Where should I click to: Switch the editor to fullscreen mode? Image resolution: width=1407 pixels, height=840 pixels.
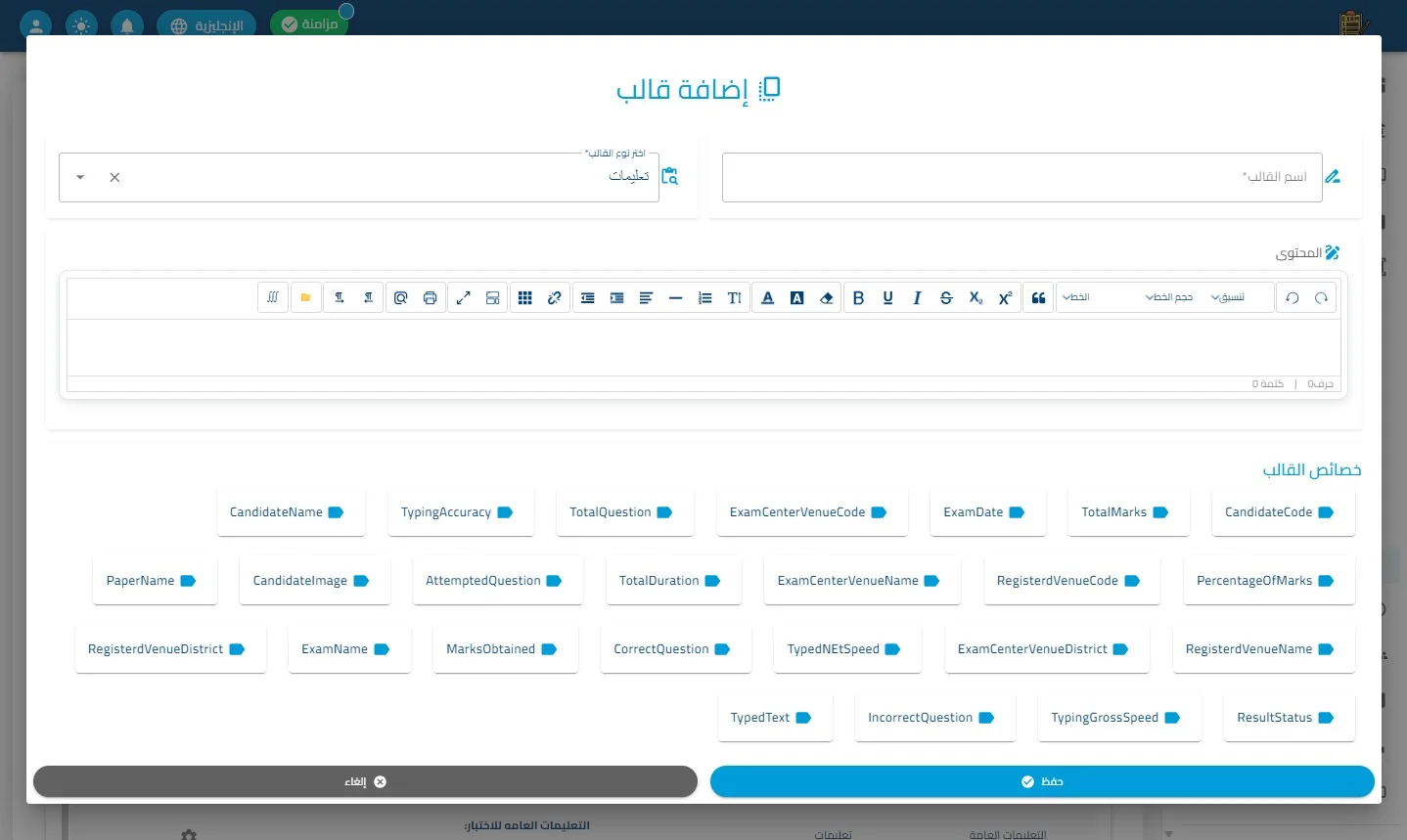464,297
